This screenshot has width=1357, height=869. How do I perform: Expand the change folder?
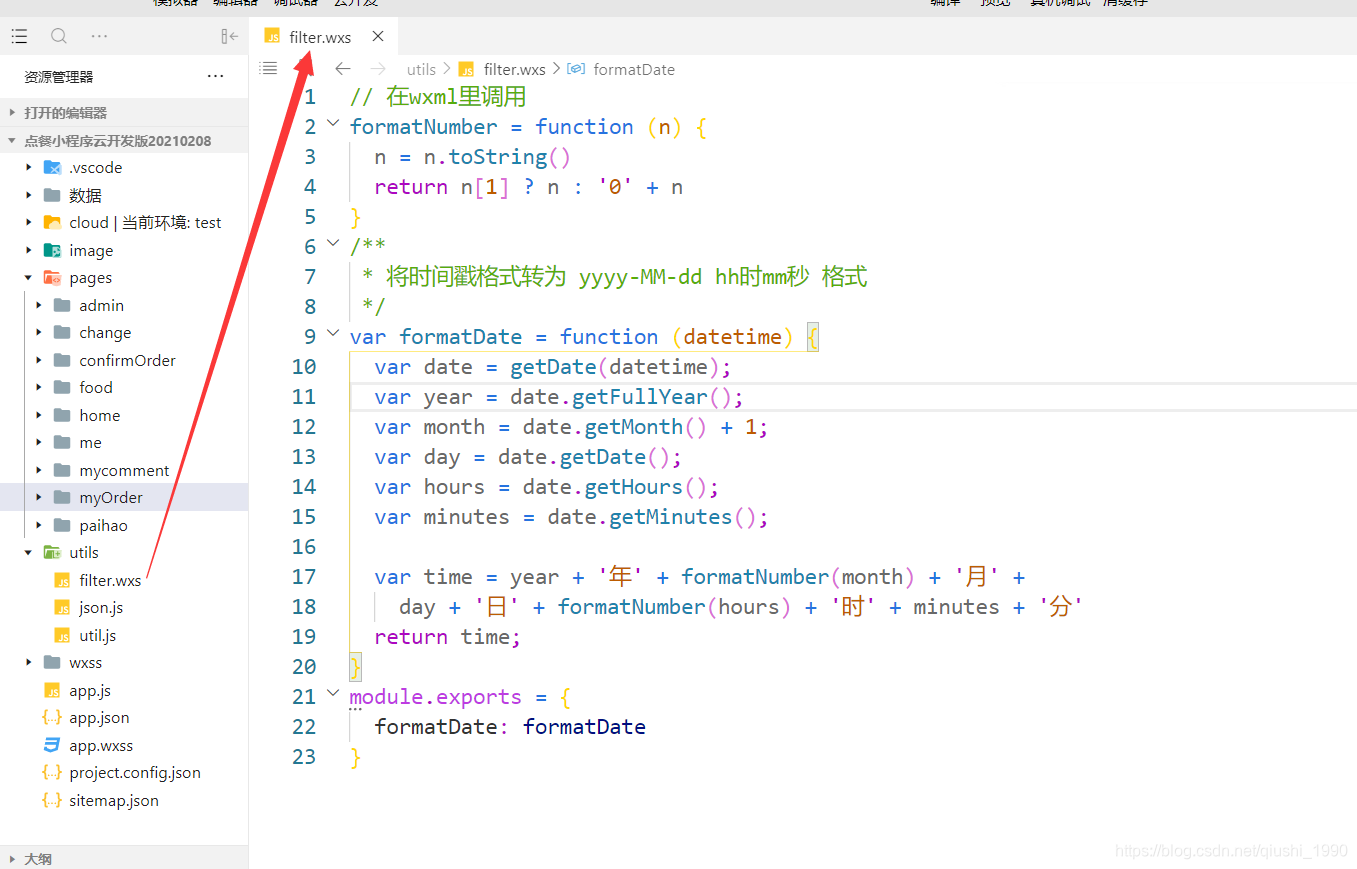pyautogui.click(x=39, y=332)
